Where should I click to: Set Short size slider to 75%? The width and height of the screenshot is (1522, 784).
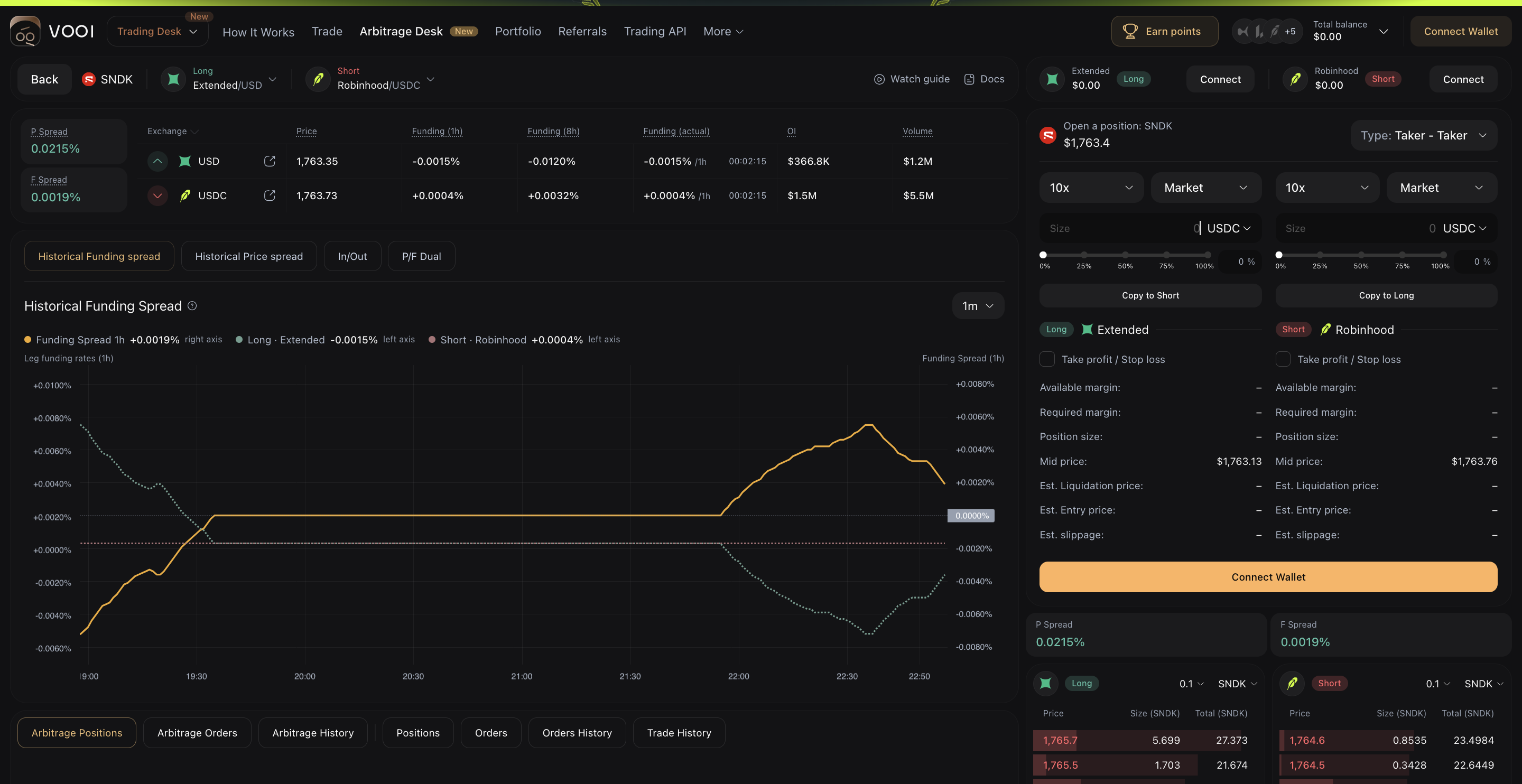click(1402, 255)
